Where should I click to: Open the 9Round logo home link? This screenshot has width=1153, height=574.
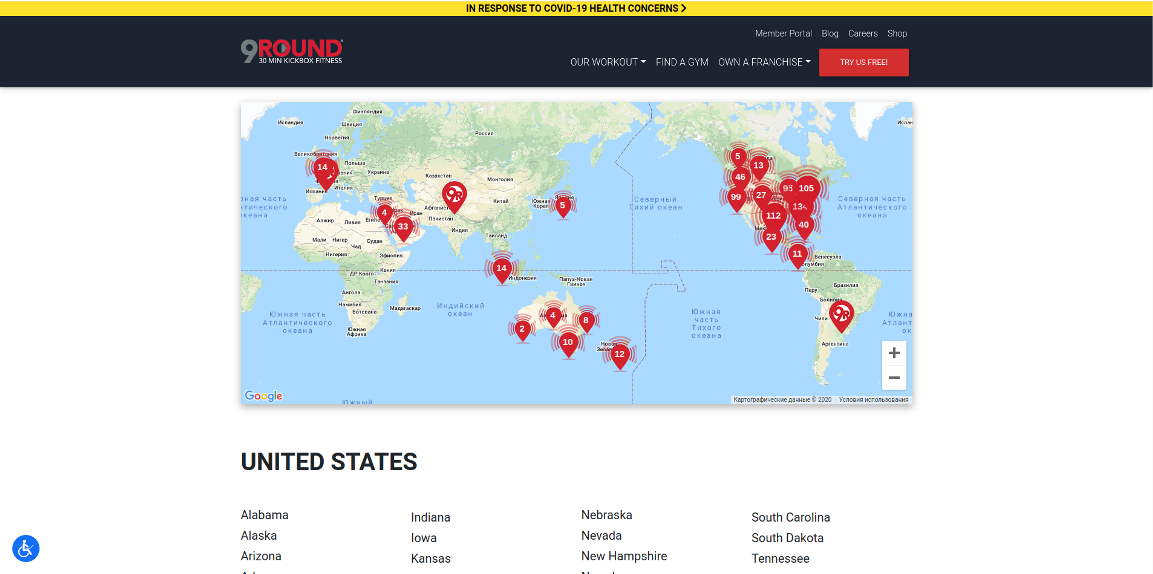[x=291, y=51]
